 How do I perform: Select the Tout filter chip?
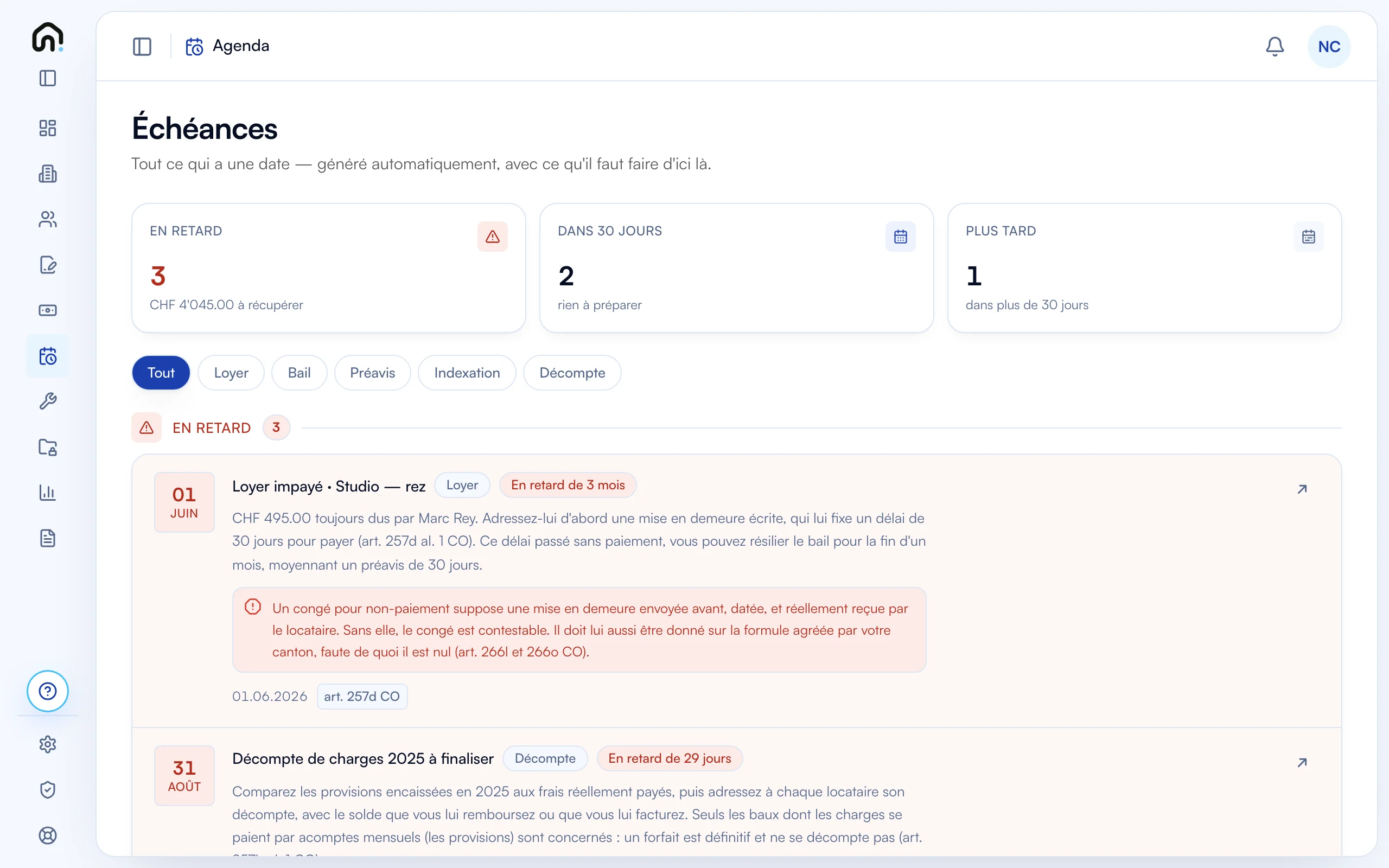[161, 373]
